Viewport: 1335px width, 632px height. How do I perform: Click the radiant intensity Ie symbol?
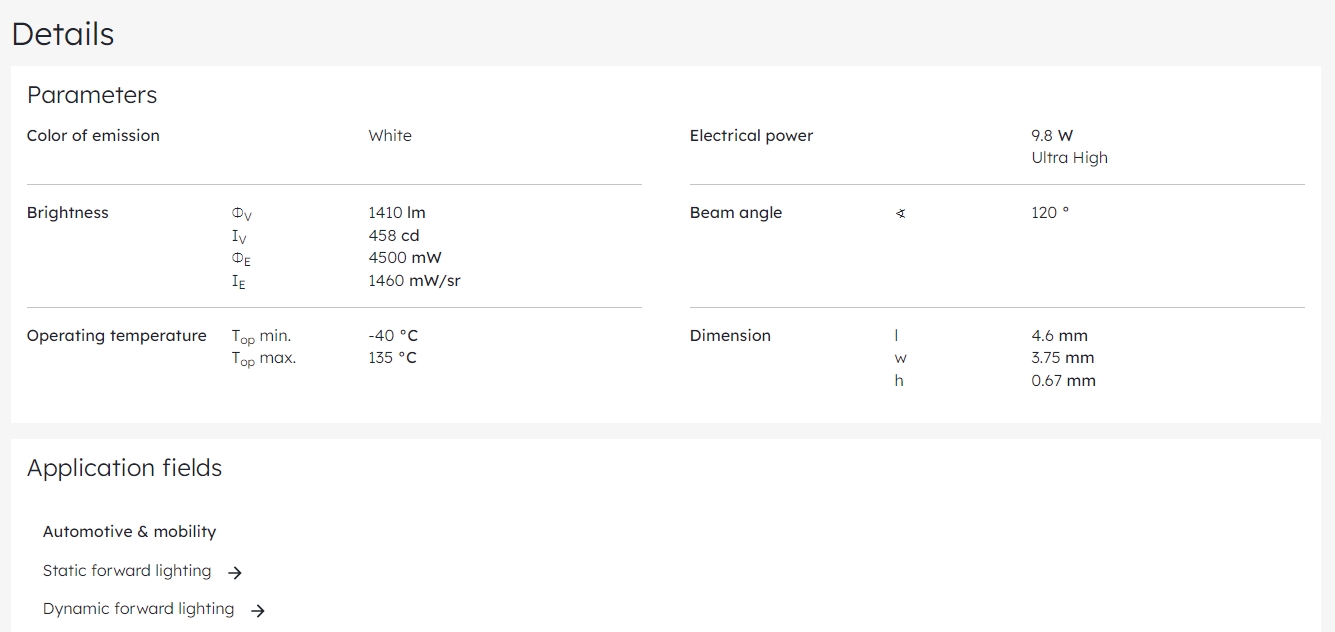[239, 282]
